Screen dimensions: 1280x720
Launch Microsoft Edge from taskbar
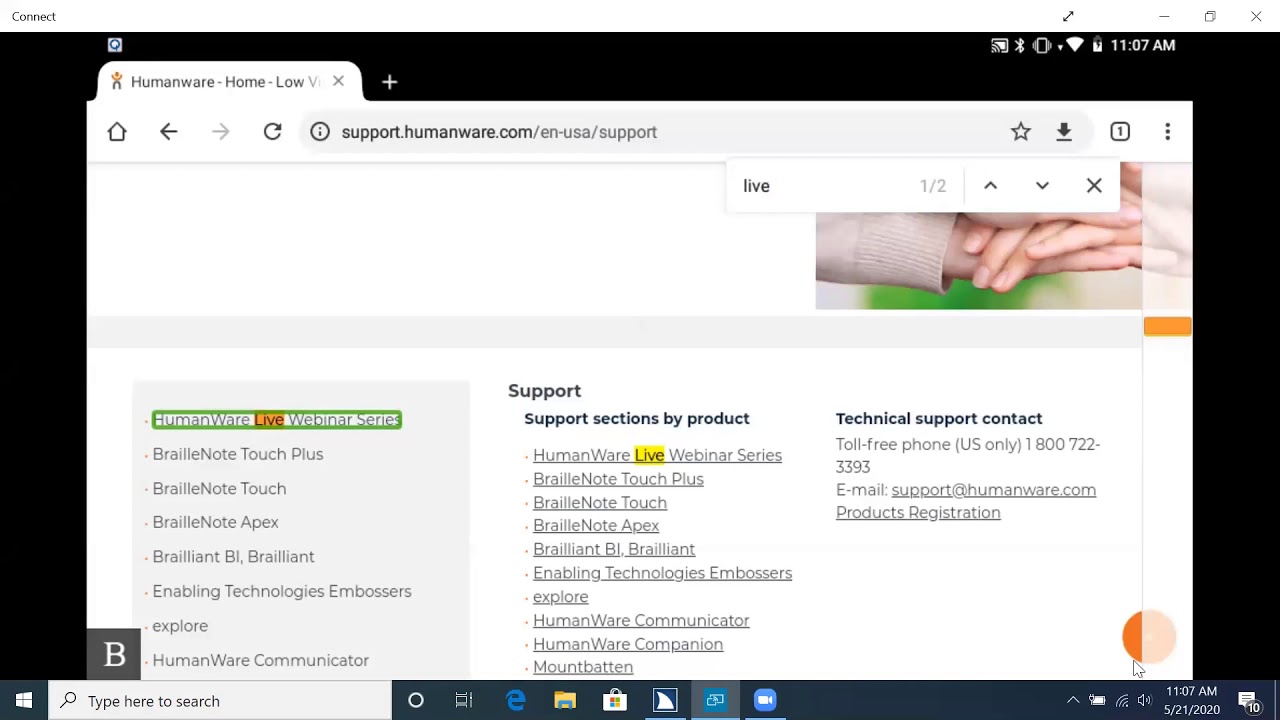coord(516,701)
